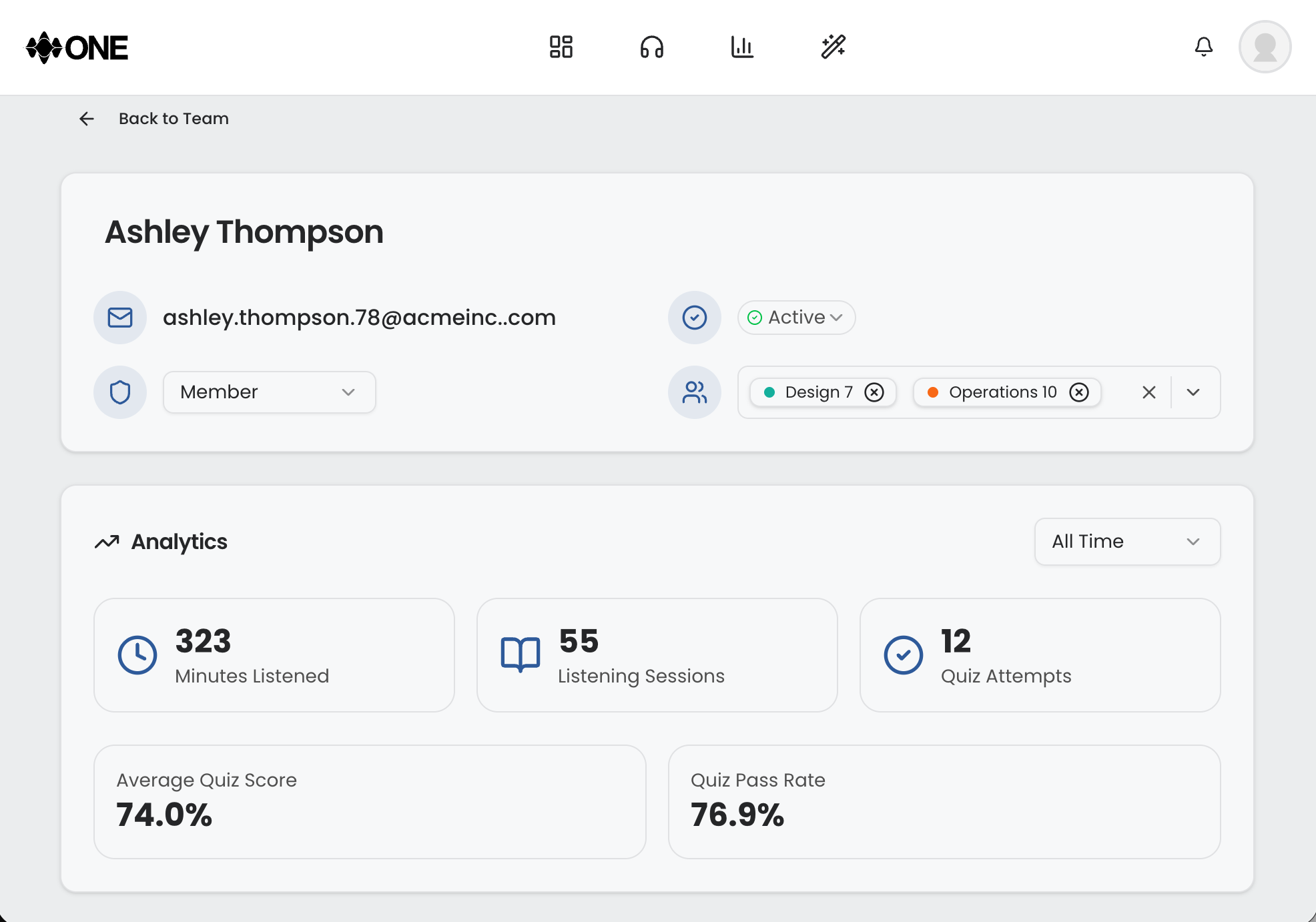Clear all selected teams
This screenshot has height=922, width=1316.
click(x=1148, y=392)
